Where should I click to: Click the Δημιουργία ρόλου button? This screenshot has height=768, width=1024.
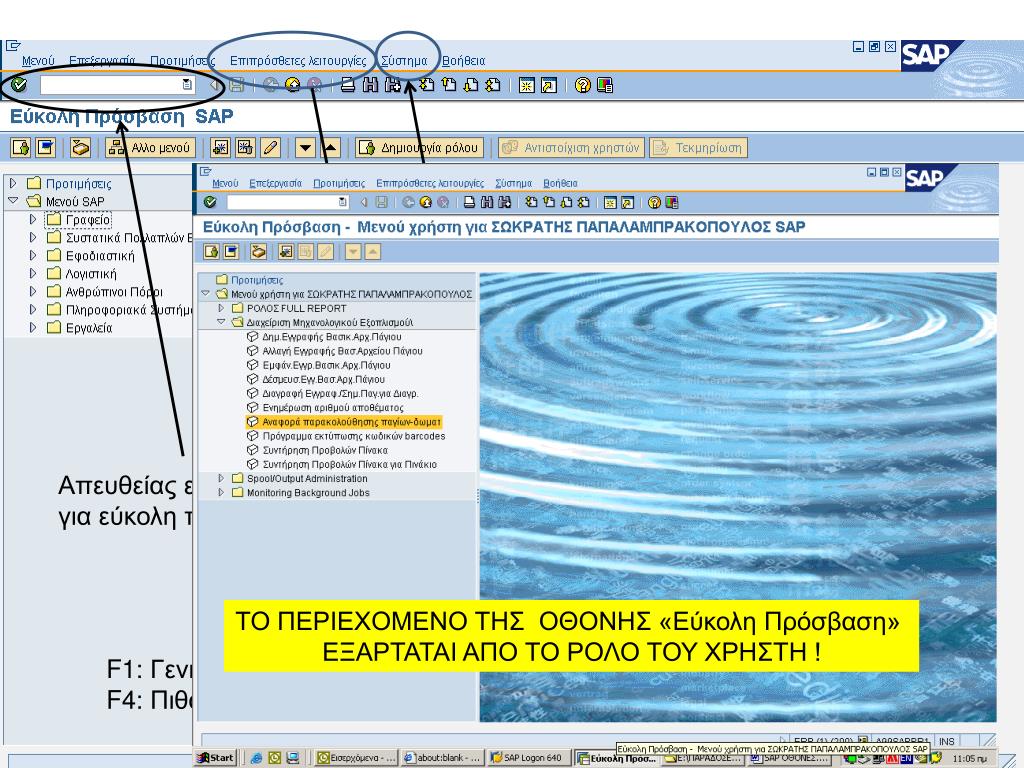[420, 148]
